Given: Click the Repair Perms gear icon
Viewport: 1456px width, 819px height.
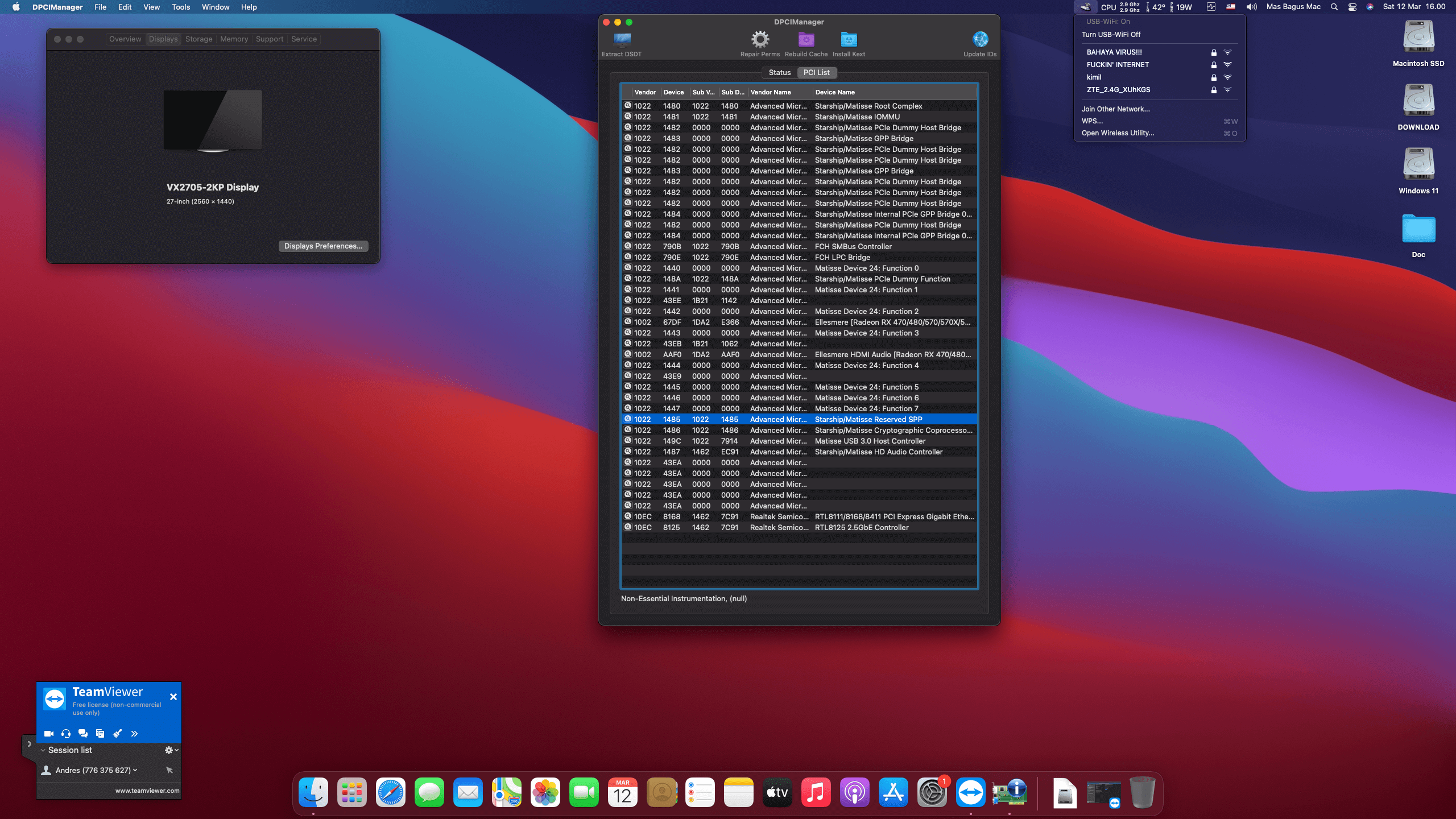Looking at the screenshot, I should (x=760, y=40).
